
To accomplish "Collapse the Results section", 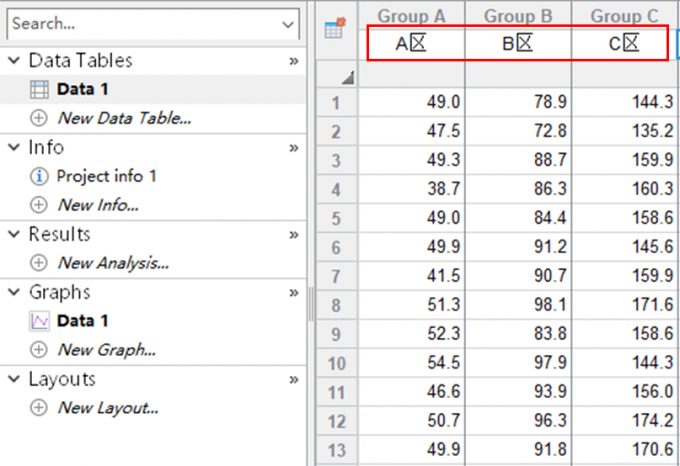I will (x=14, y=234).
